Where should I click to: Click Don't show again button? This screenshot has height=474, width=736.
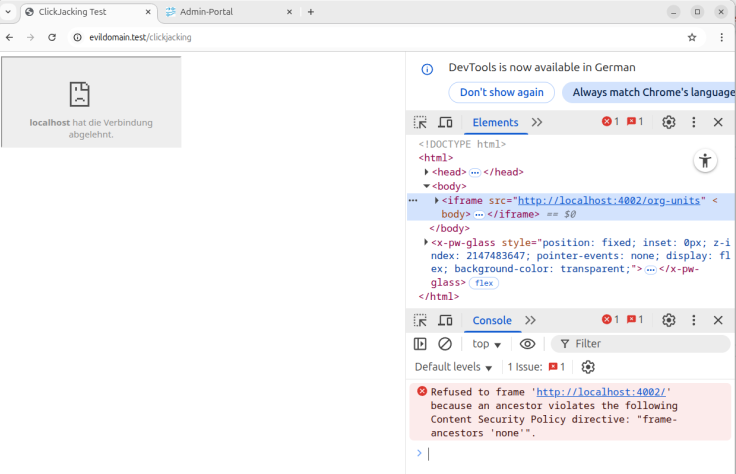point(501,92)
